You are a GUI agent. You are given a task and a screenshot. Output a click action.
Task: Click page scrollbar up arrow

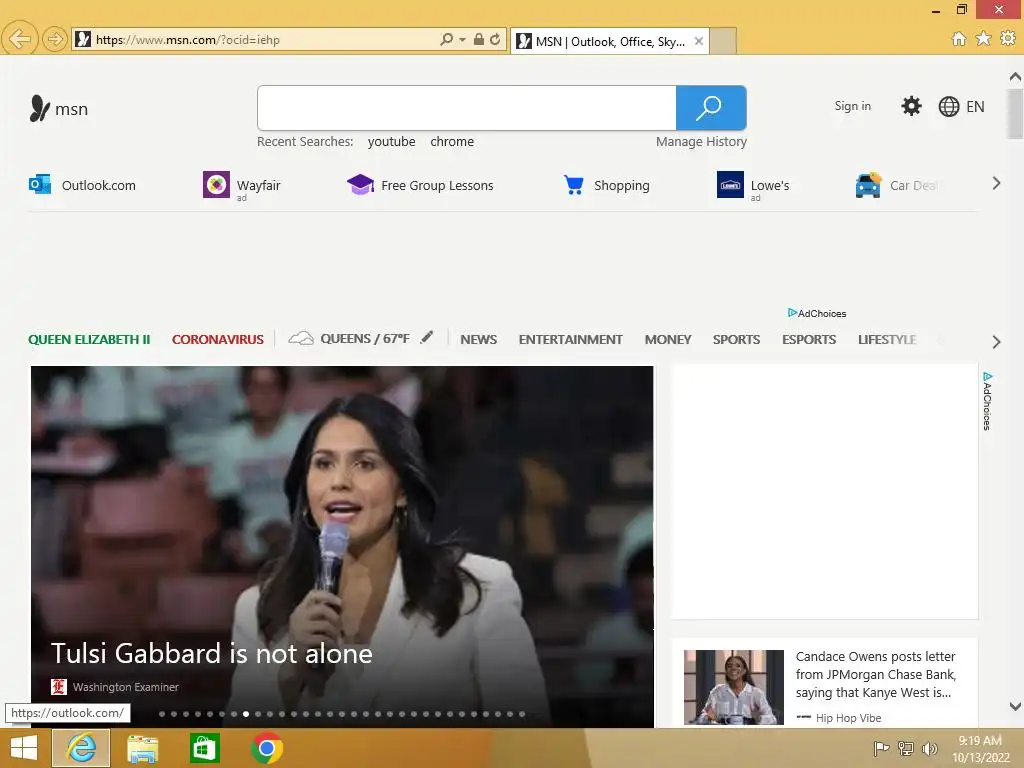pos(1015,77)
